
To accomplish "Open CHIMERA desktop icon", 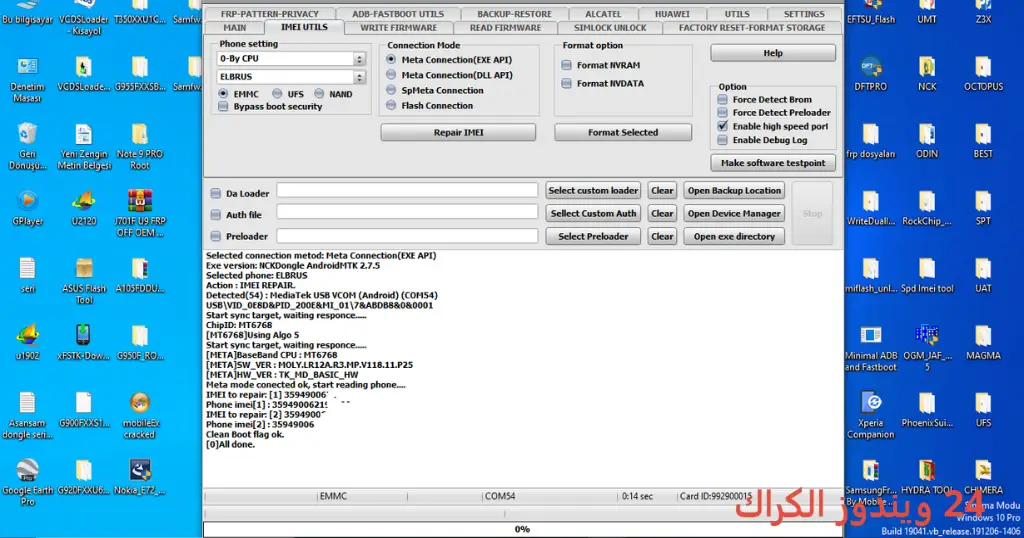I will [983, 477].
